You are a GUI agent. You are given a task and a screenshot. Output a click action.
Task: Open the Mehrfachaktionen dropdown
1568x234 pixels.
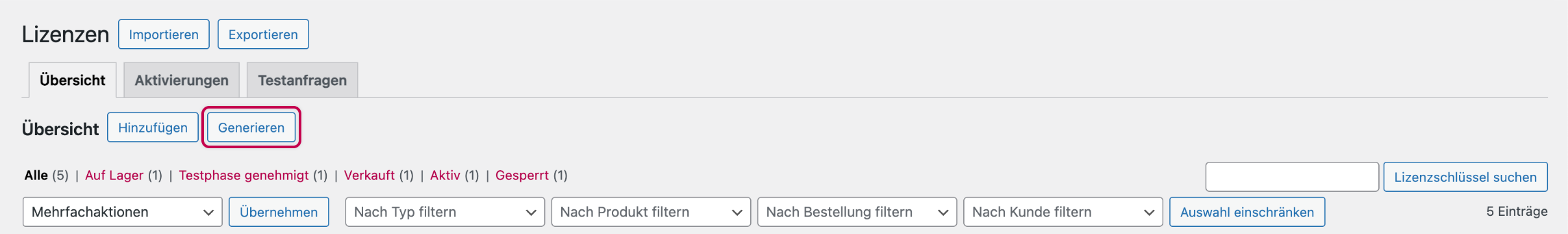click(123, 212)
